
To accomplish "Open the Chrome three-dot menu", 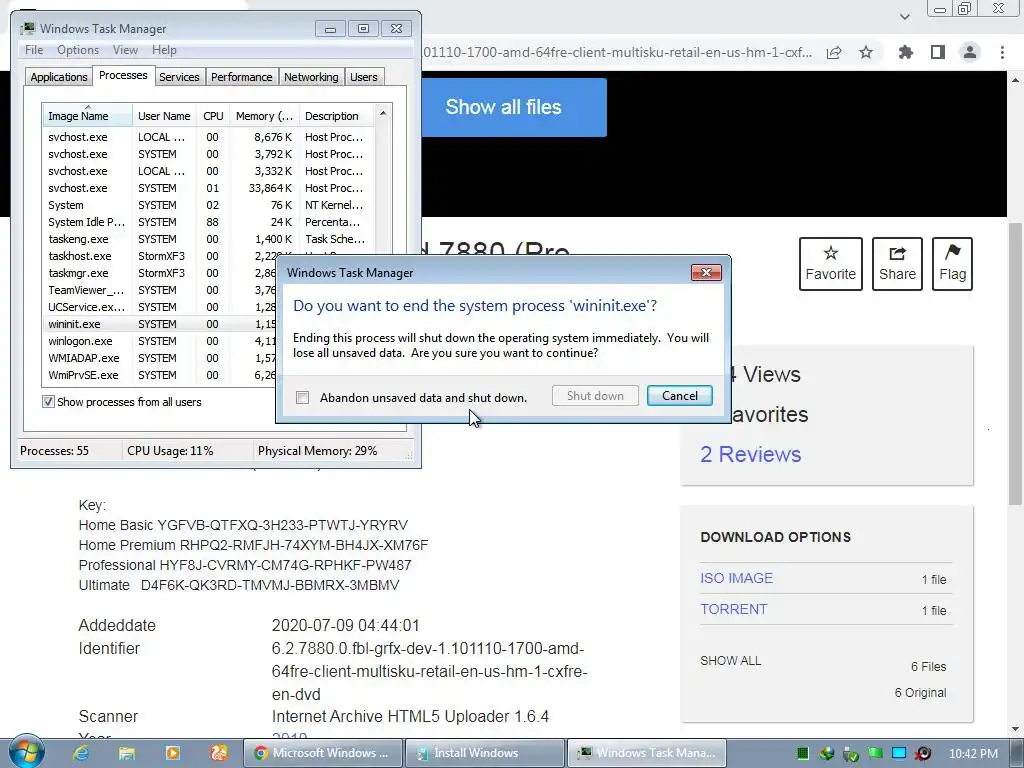I will tap(1002, 52).
